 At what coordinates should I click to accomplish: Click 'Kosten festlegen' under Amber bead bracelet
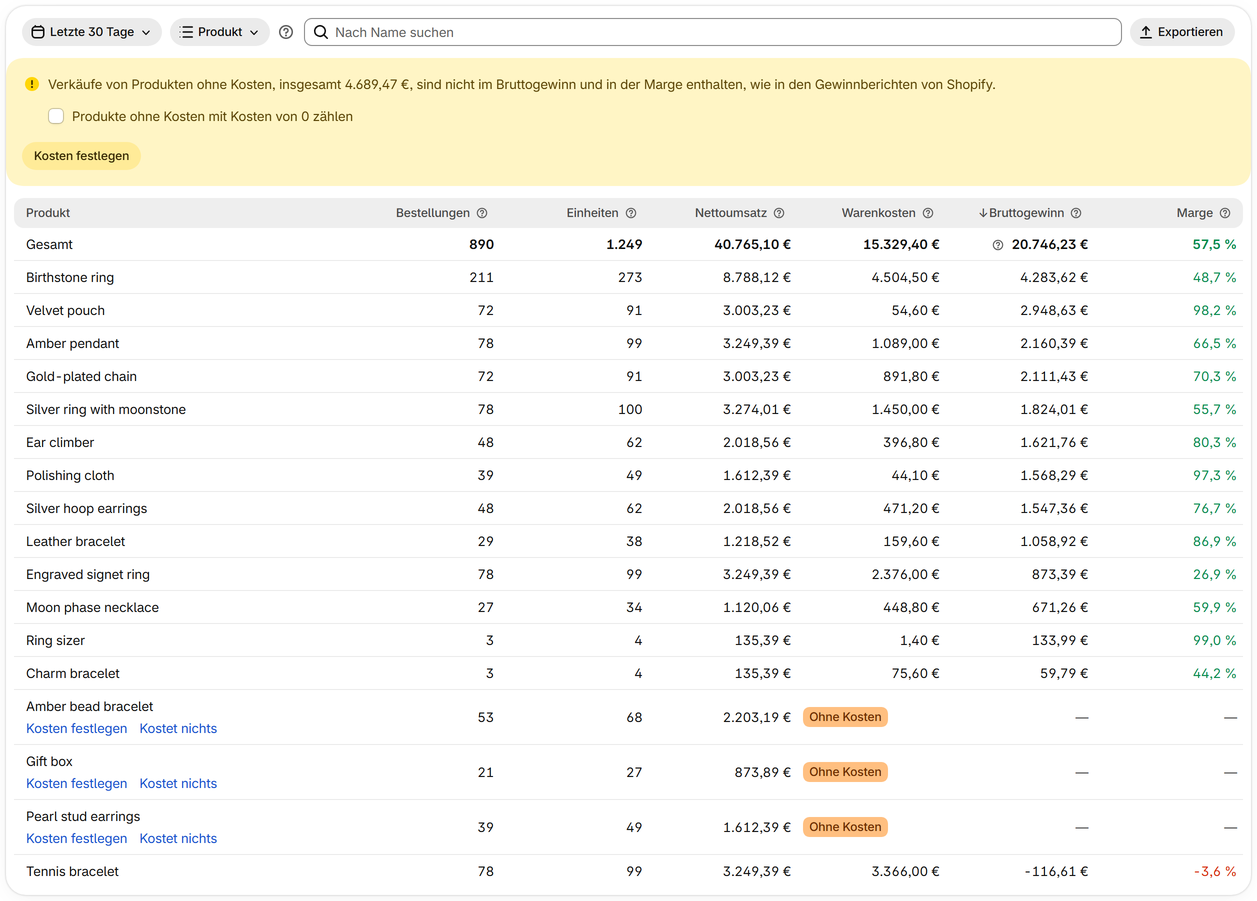tap(77, 728)
